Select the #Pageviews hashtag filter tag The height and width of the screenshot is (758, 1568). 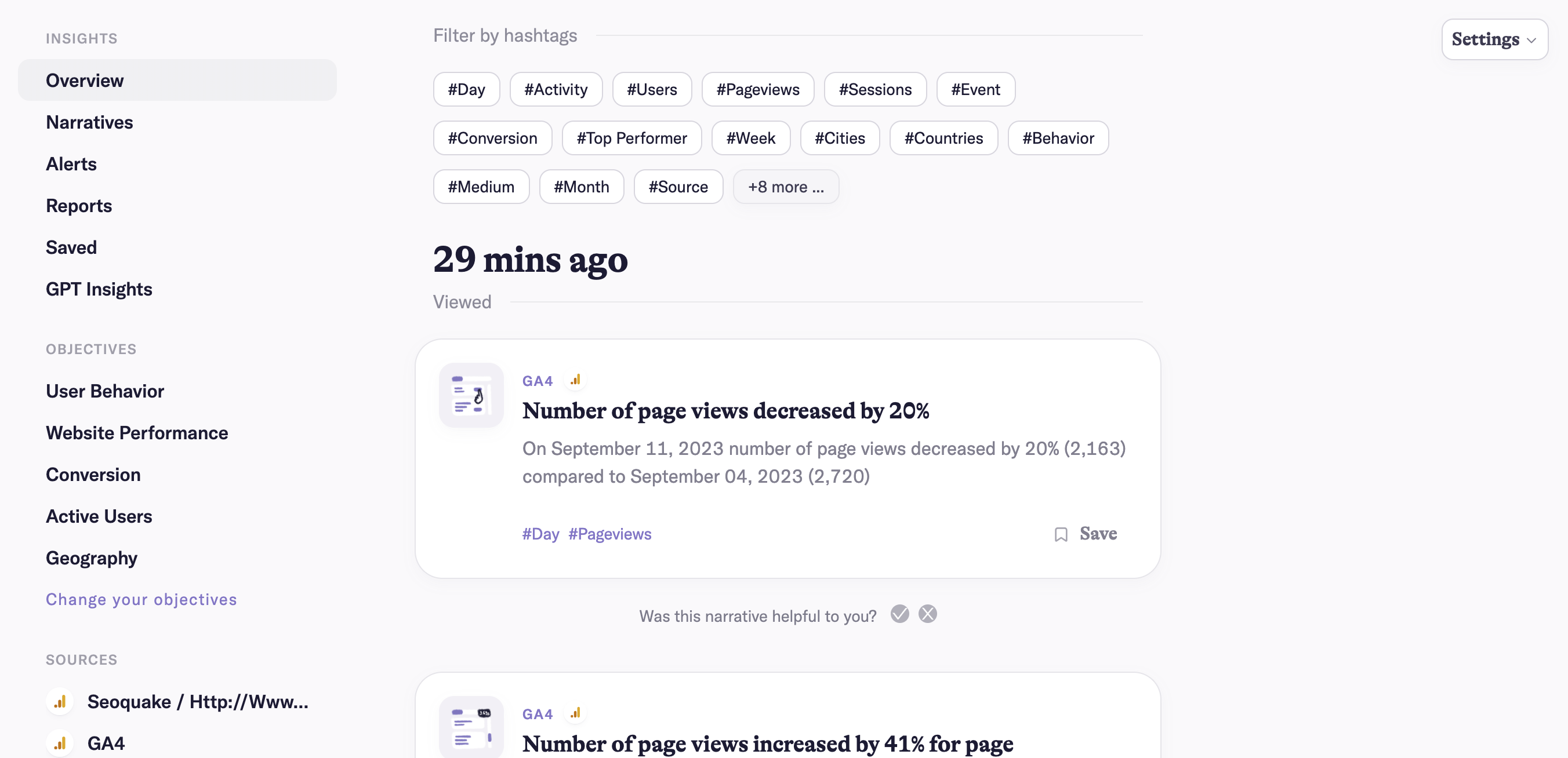coord(757,89)
